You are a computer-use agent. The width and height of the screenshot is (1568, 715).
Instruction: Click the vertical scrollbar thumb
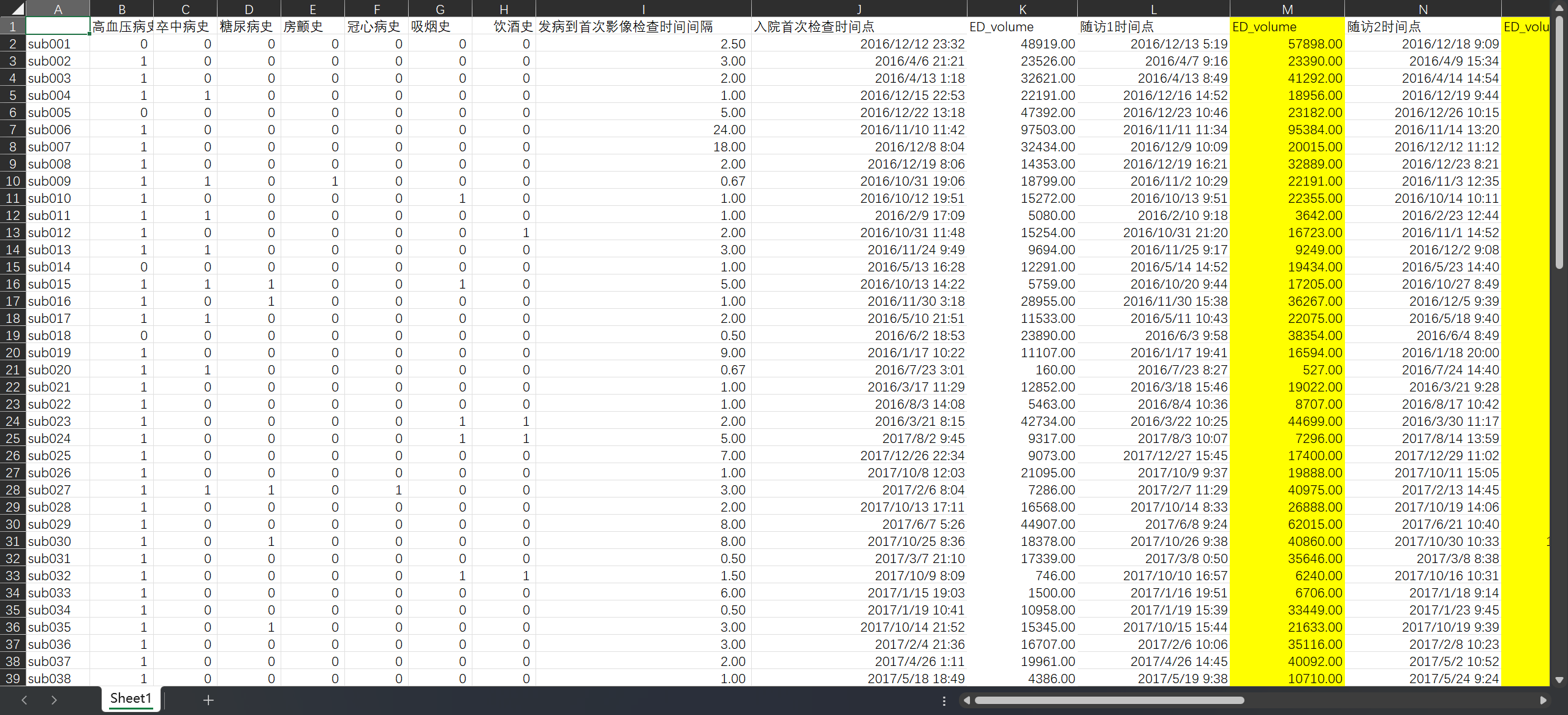click(1559, 142)
